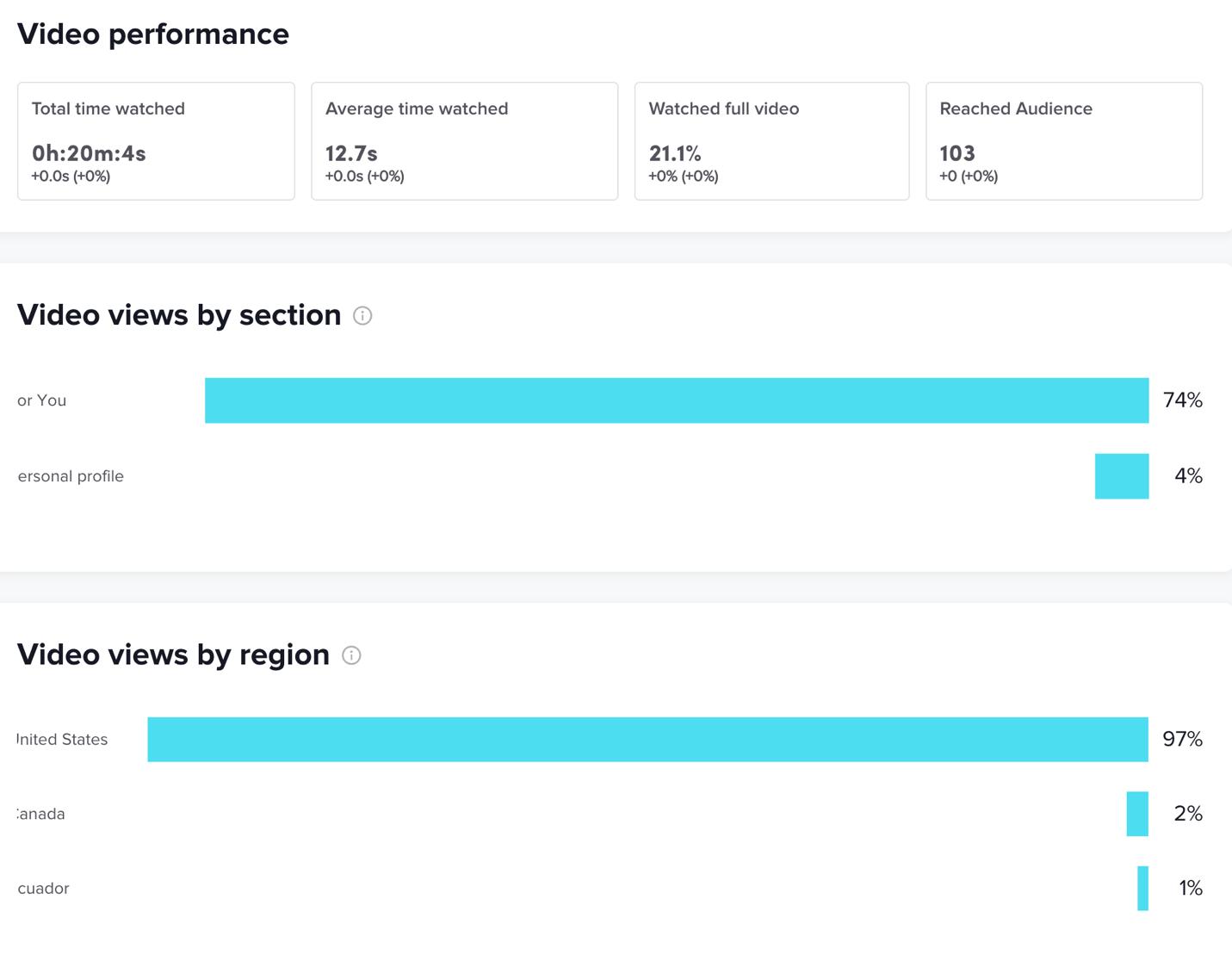Screen dimensions: 1232x980
Task: Click the info icon beside Video views by region
Action: point(351,655)
